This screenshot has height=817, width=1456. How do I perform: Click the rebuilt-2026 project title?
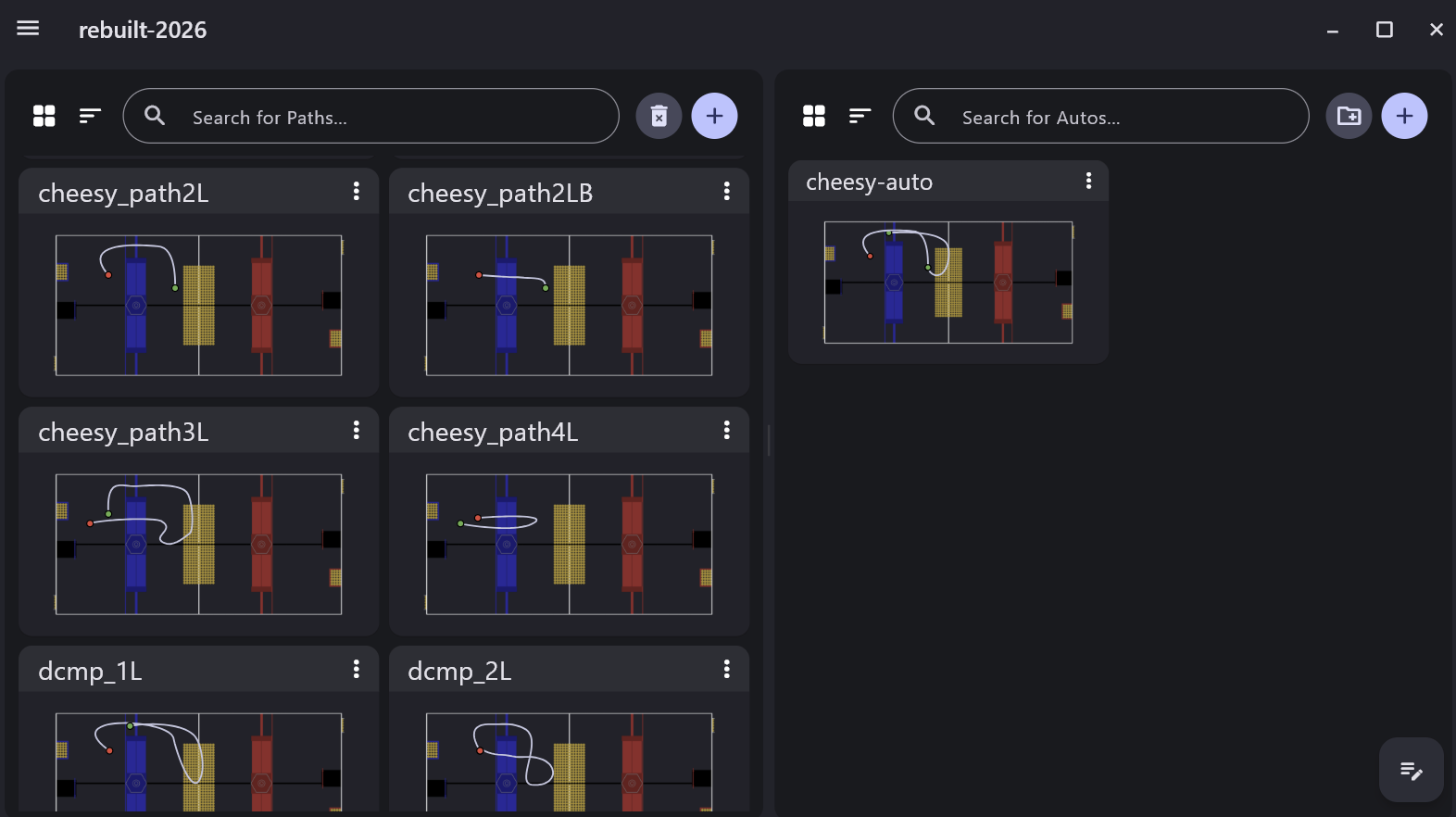pos(143,30)
